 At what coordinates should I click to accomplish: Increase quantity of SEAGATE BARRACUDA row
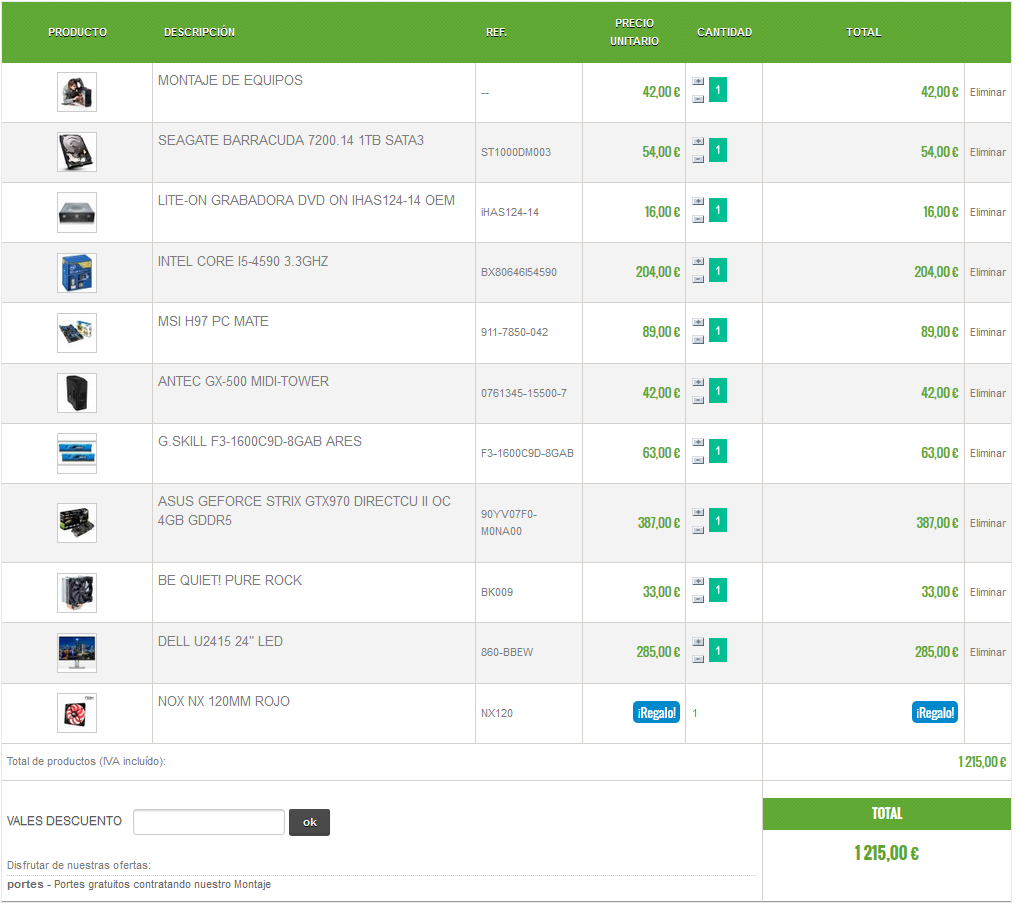700,141
